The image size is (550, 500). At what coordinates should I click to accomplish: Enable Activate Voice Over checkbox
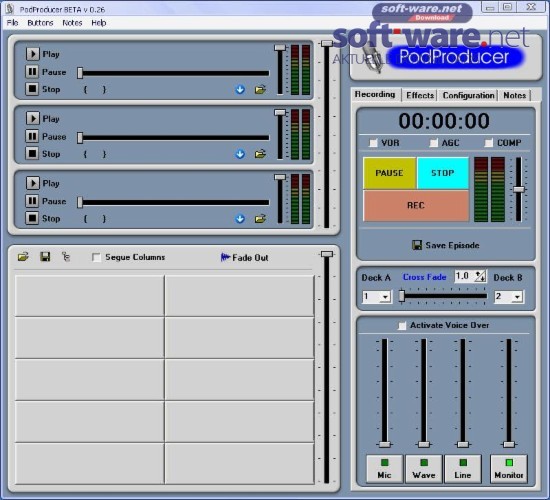click(x=402, y=325)
